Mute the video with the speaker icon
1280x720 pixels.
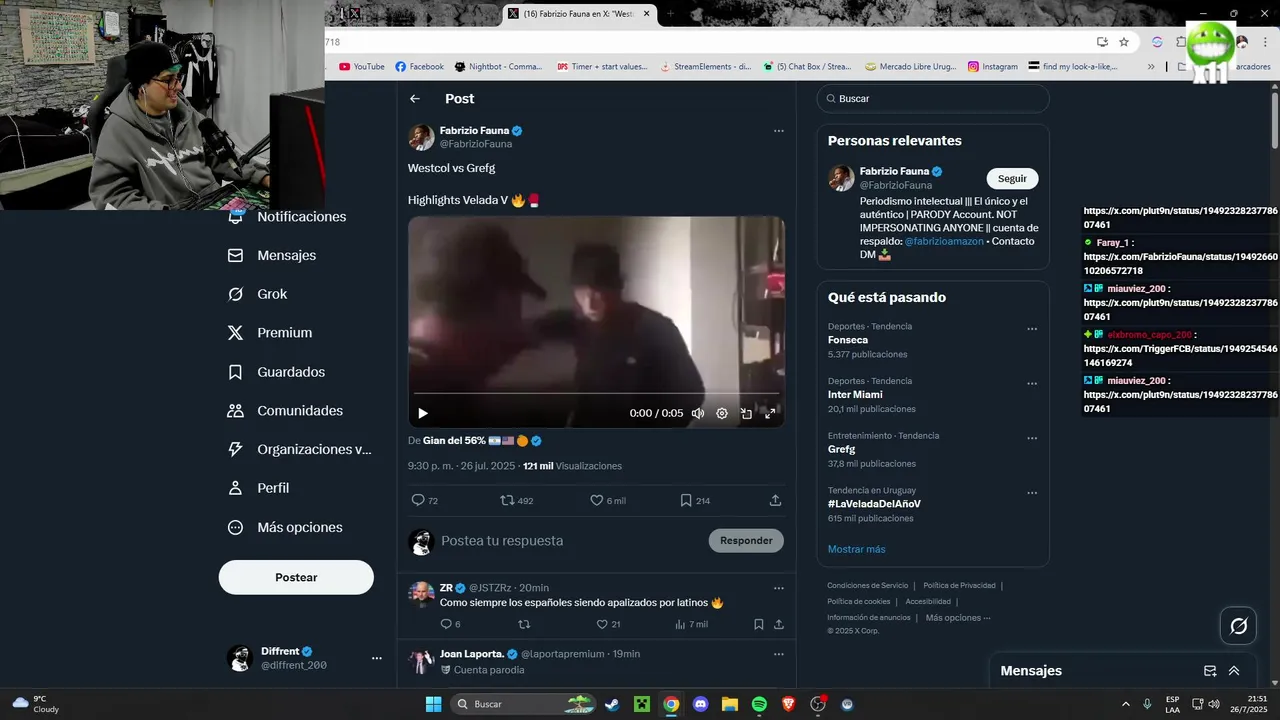tap(698, 413)
